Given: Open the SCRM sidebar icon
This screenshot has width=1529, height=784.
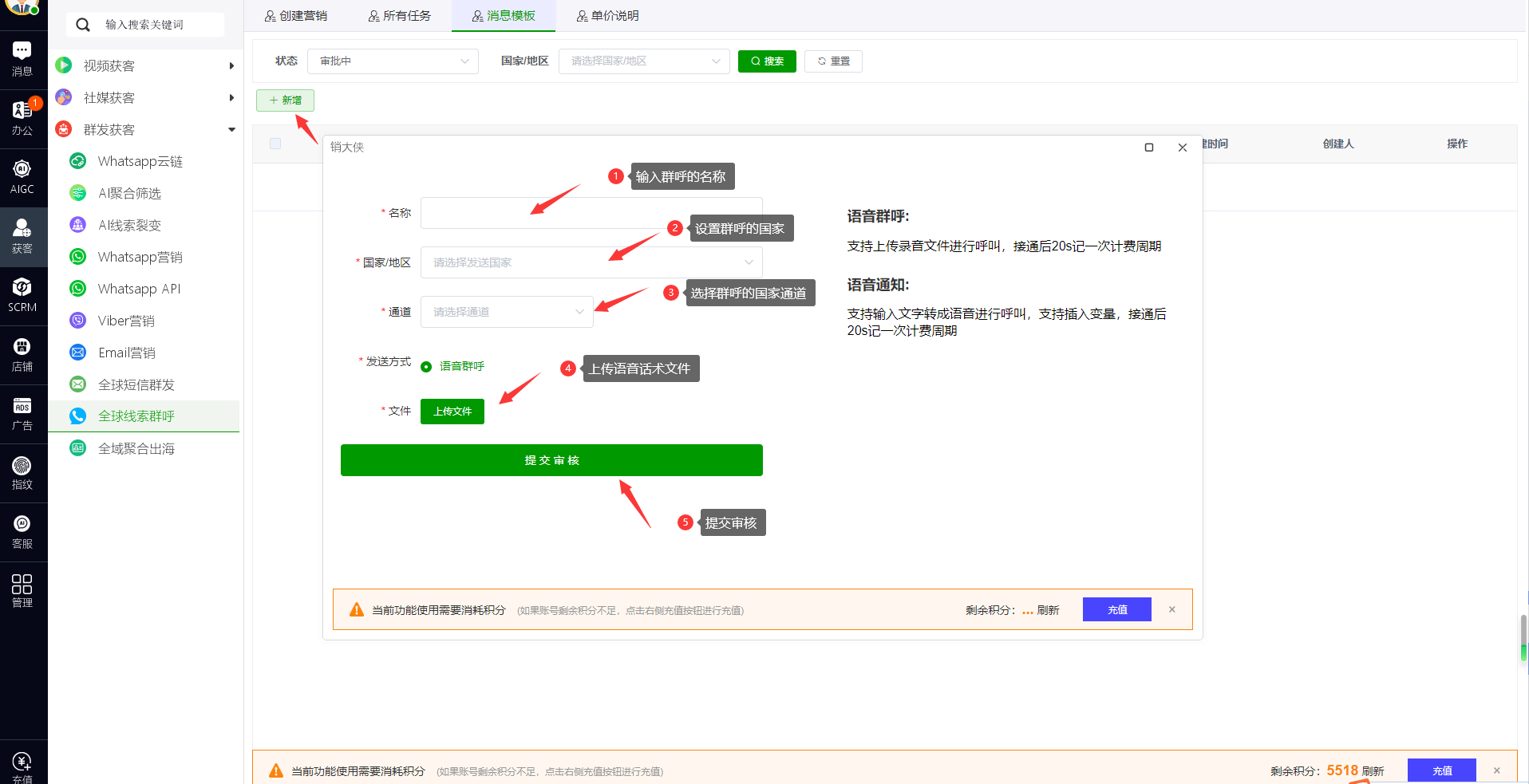Looking at the screenshot, I should [22, 295].
